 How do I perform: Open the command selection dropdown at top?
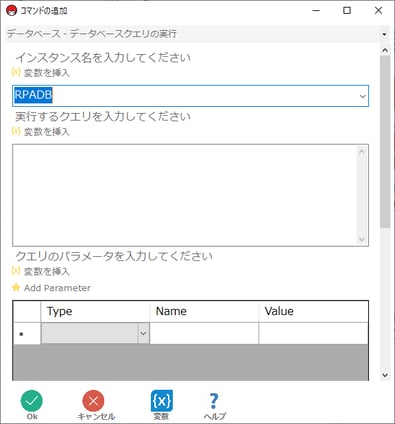(384, 34)
